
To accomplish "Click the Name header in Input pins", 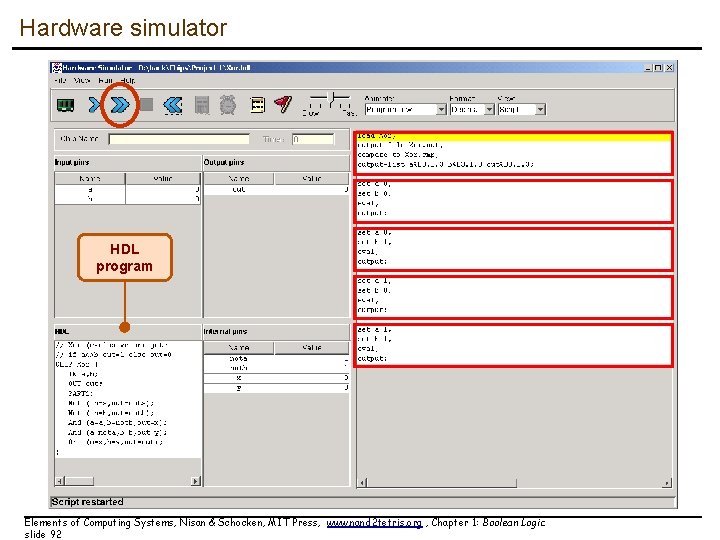I will [90, 179].
